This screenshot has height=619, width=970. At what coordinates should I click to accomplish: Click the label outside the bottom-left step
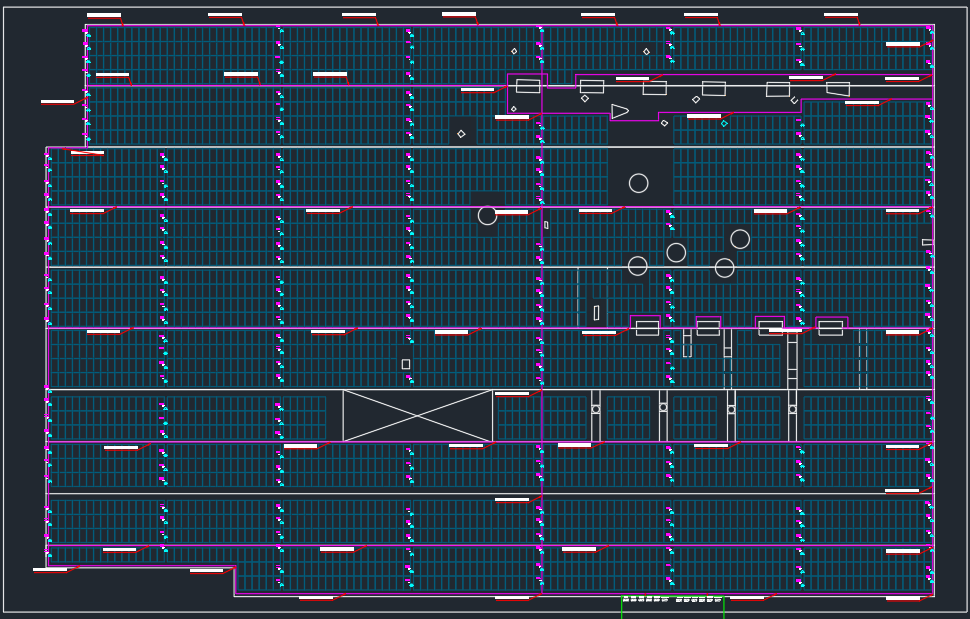coord(50,570)
